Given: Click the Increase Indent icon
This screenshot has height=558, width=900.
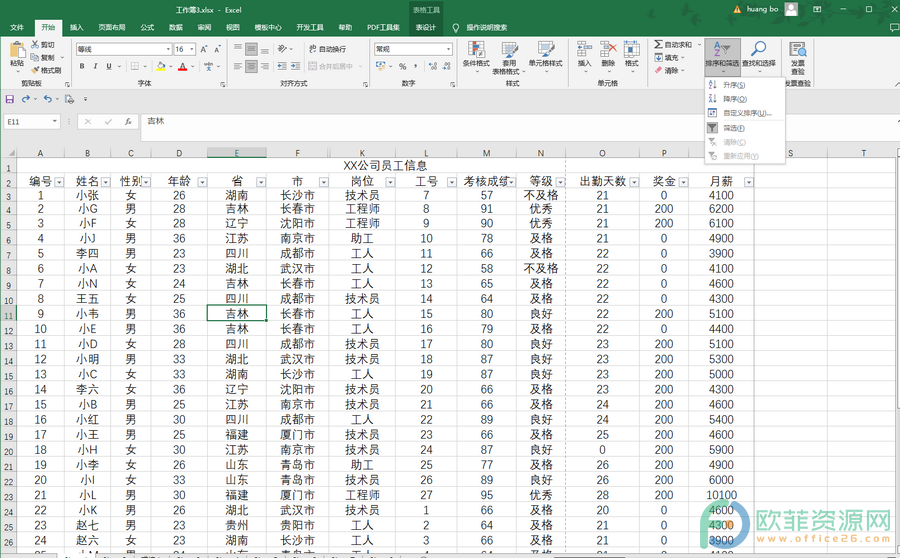Looking at the screenshot, I should (295, 66).
